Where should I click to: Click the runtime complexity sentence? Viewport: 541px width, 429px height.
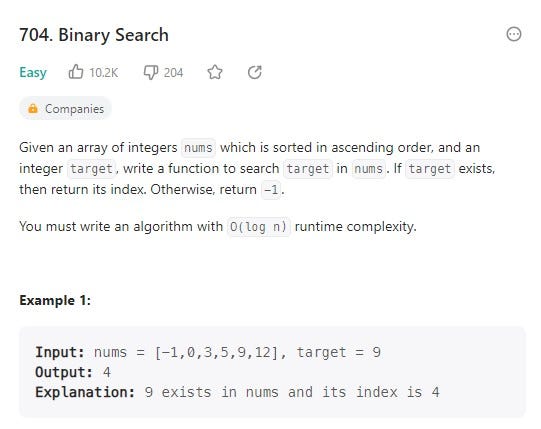(218, 227)
